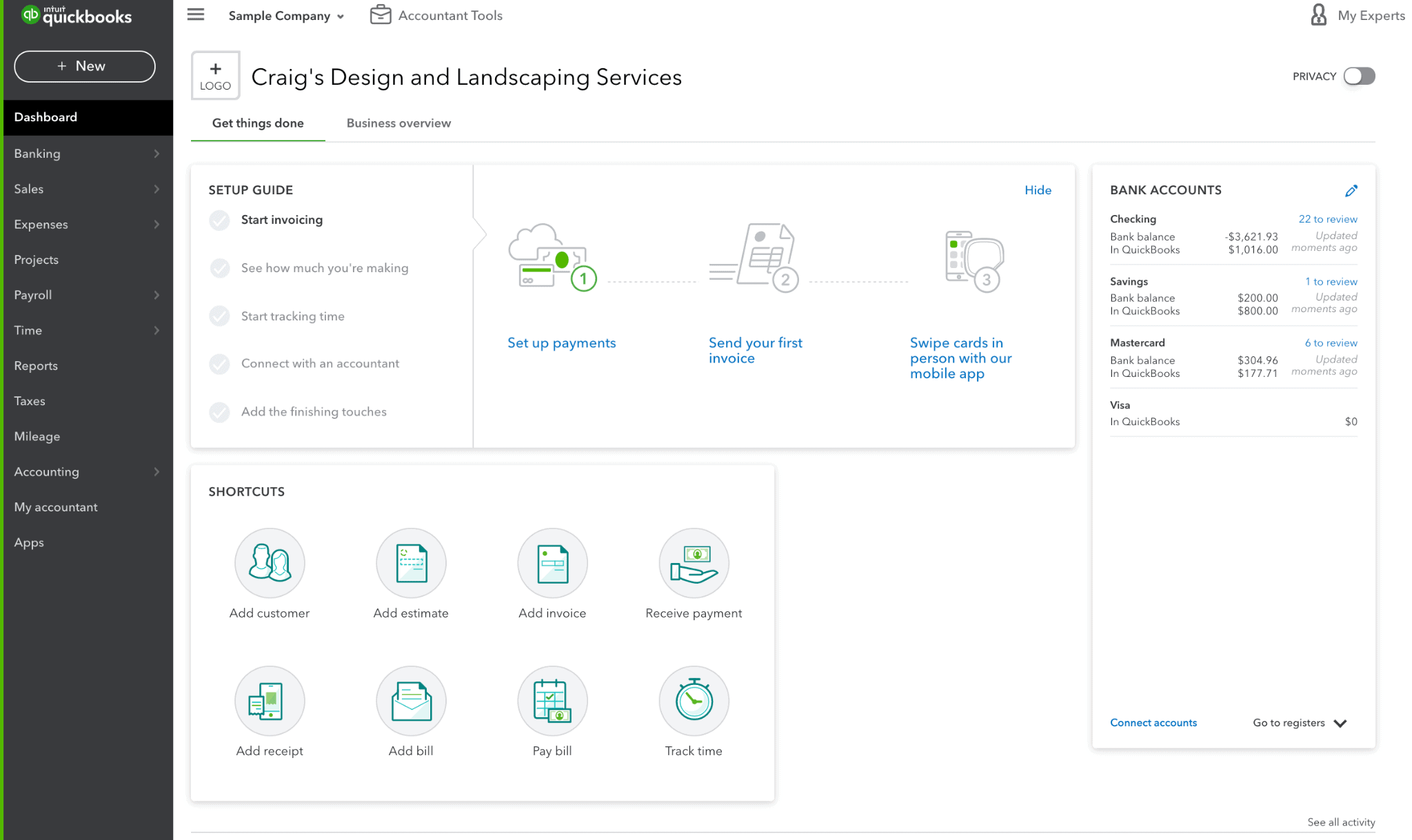Click See all activity link
This screenshot has height=840, width=1412.
pyautogui.click(x=1341, y=821)
